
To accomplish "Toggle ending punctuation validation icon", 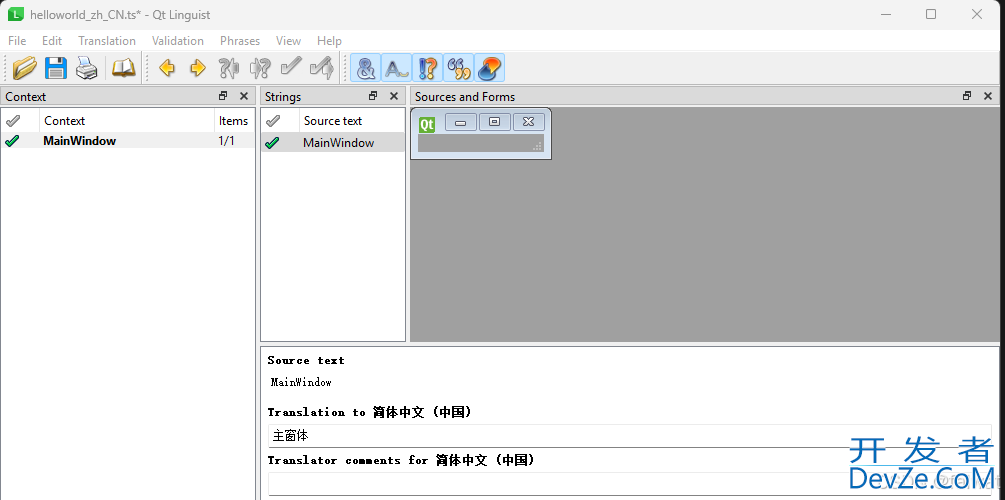I will coord(428,67).
